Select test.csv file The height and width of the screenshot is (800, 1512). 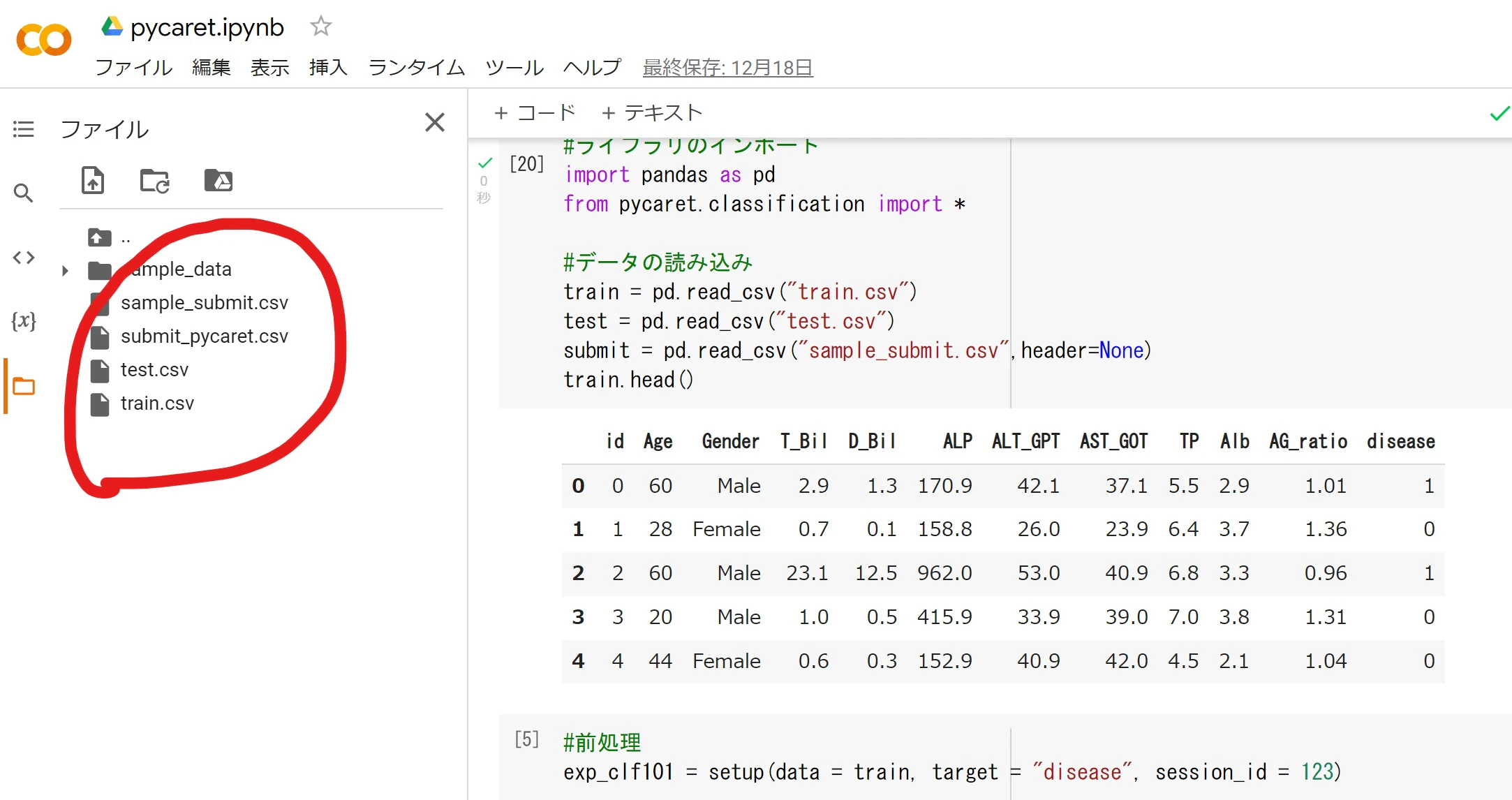(154, 369)
